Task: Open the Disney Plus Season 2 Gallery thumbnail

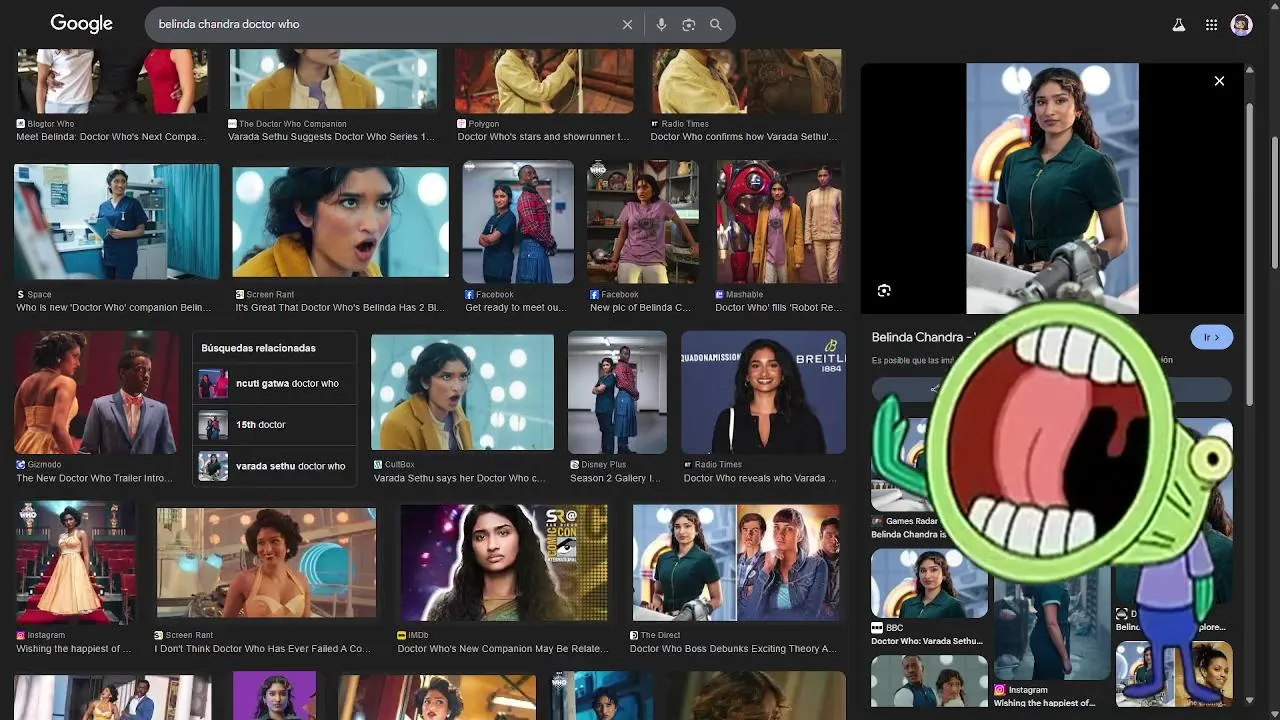Action: click(617, 392)
